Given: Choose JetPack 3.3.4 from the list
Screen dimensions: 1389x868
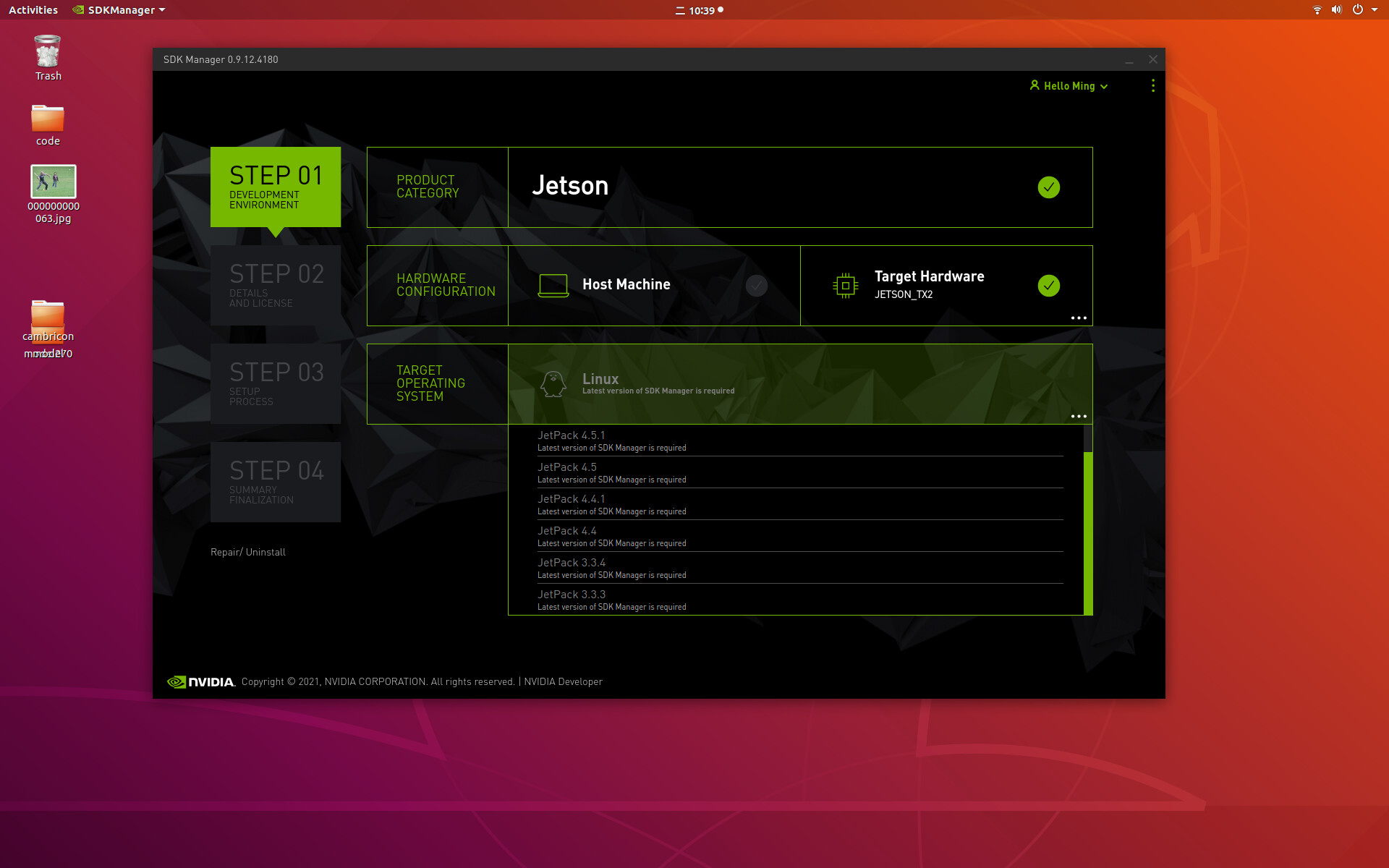Looking at the screenshot, I should click(x=800, y=568).
